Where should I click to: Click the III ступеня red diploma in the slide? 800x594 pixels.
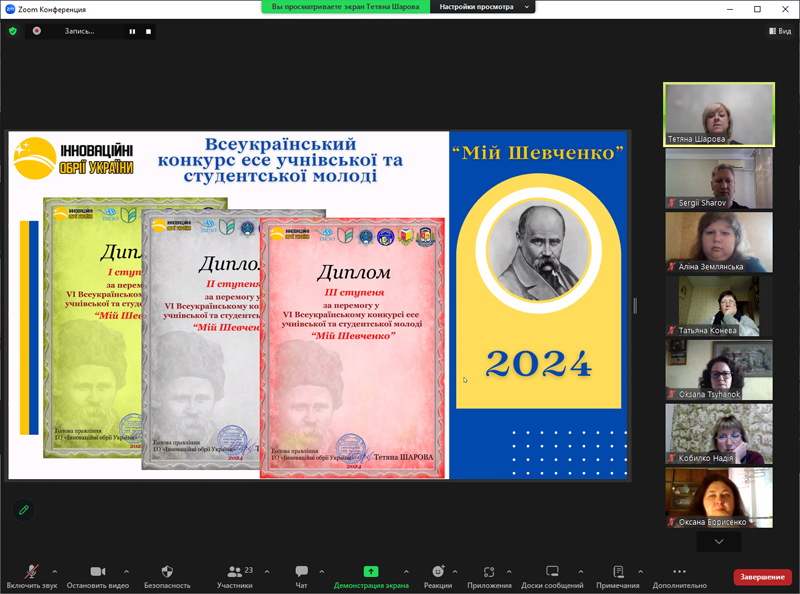[353, 348]
